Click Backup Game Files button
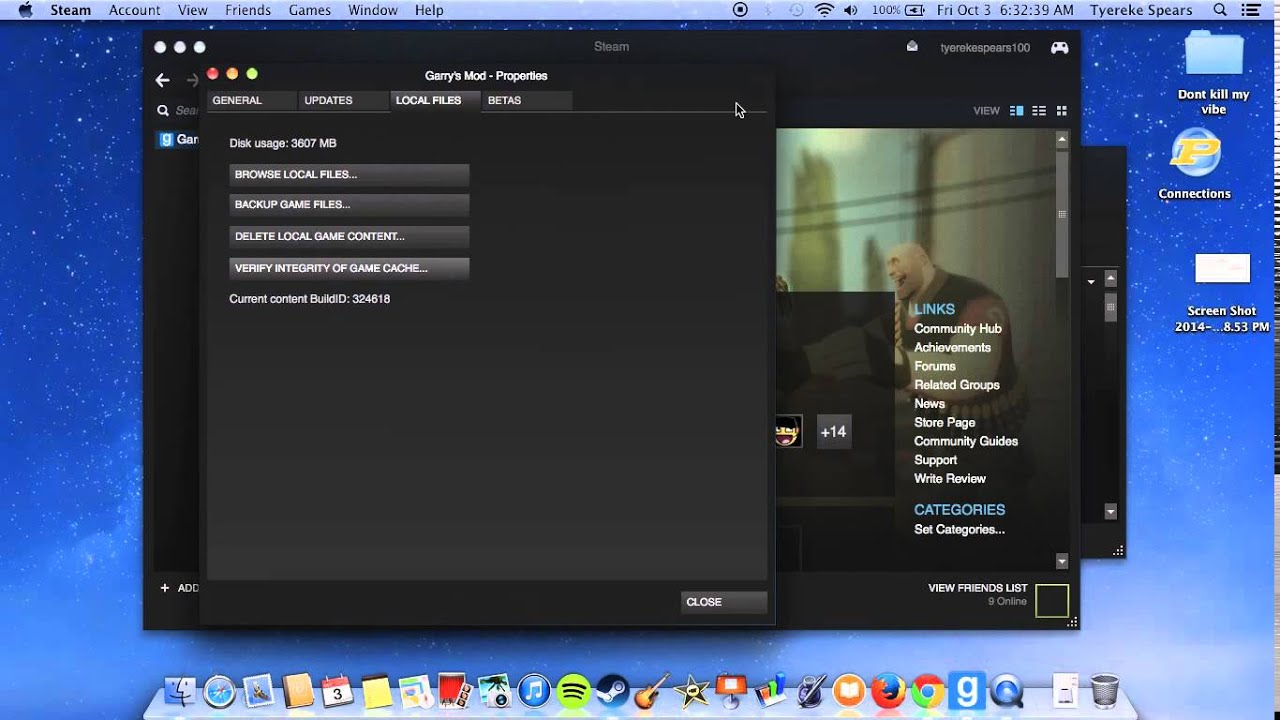The width and height of the screenshot is (1280, 720). coord(349,204)
